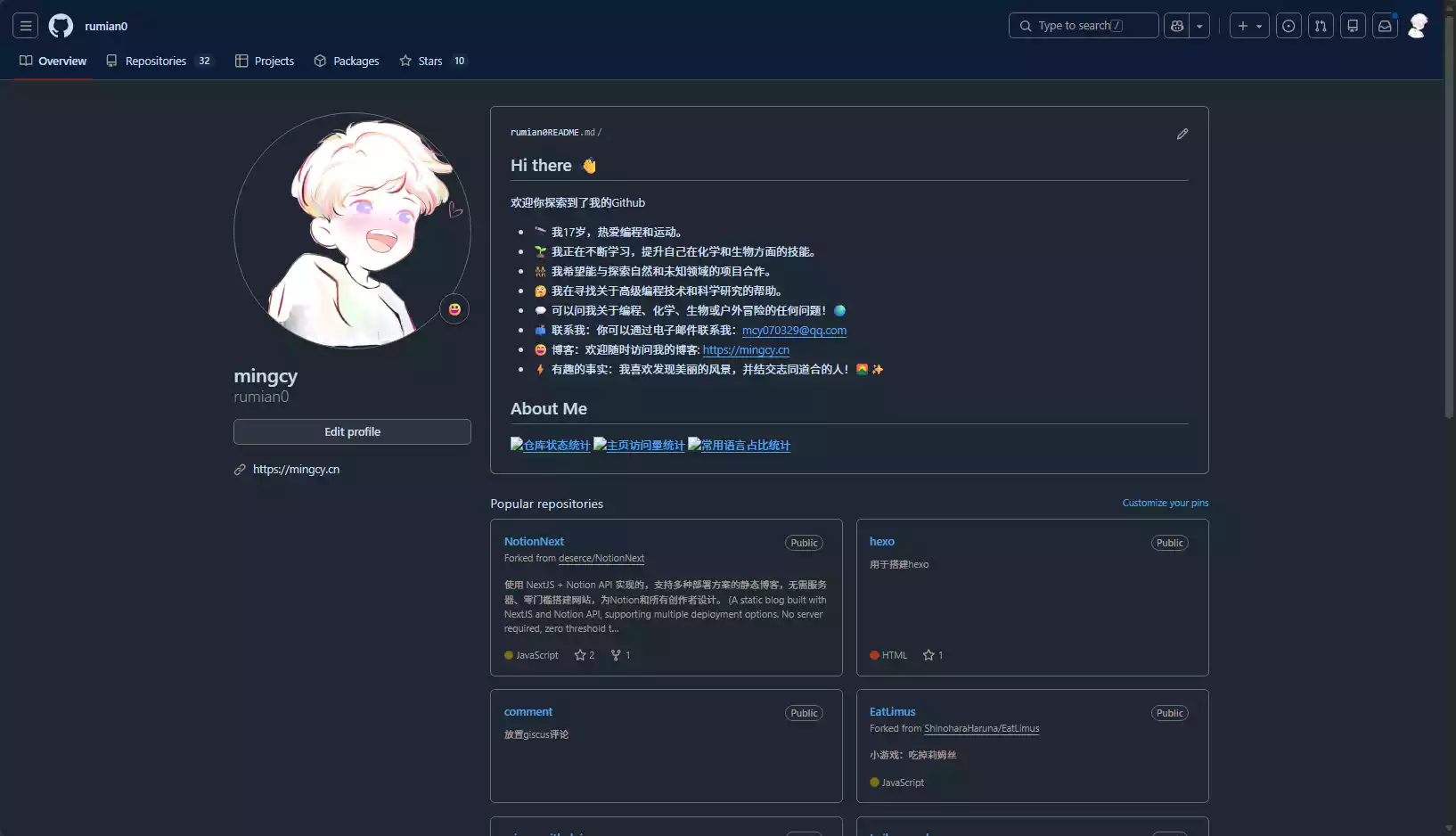Set status via emoji badge on avatar
This screenshot has width=1456, height=836.
tap(454, 309)
